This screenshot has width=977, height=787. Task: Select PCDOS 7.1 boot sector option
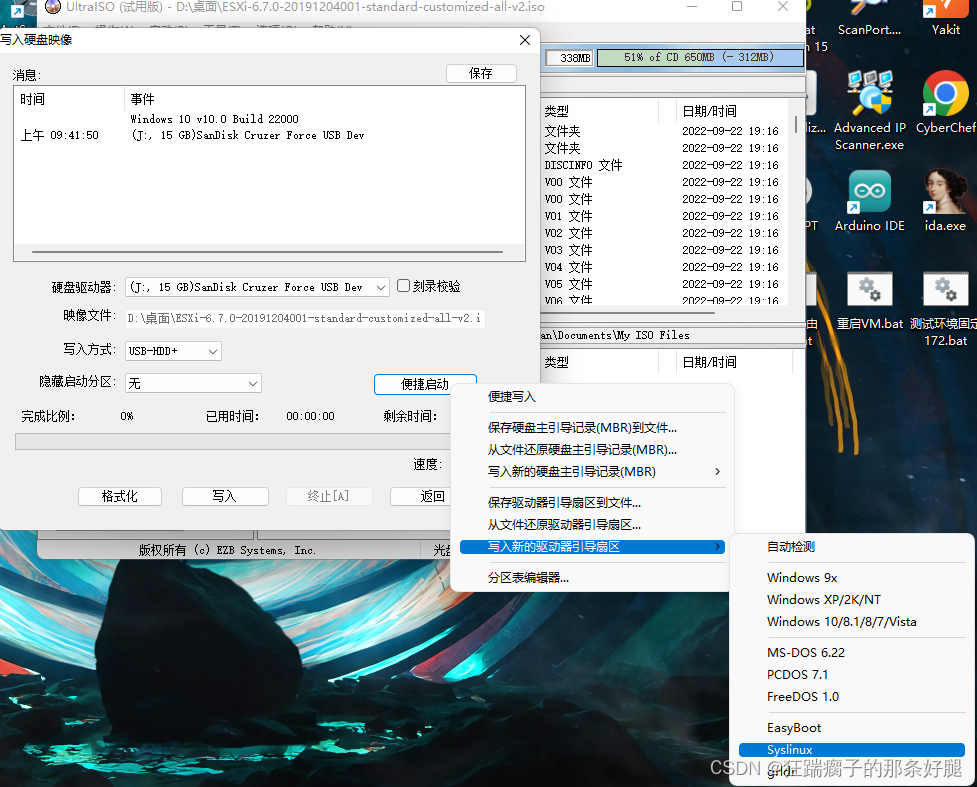(797, 675)
